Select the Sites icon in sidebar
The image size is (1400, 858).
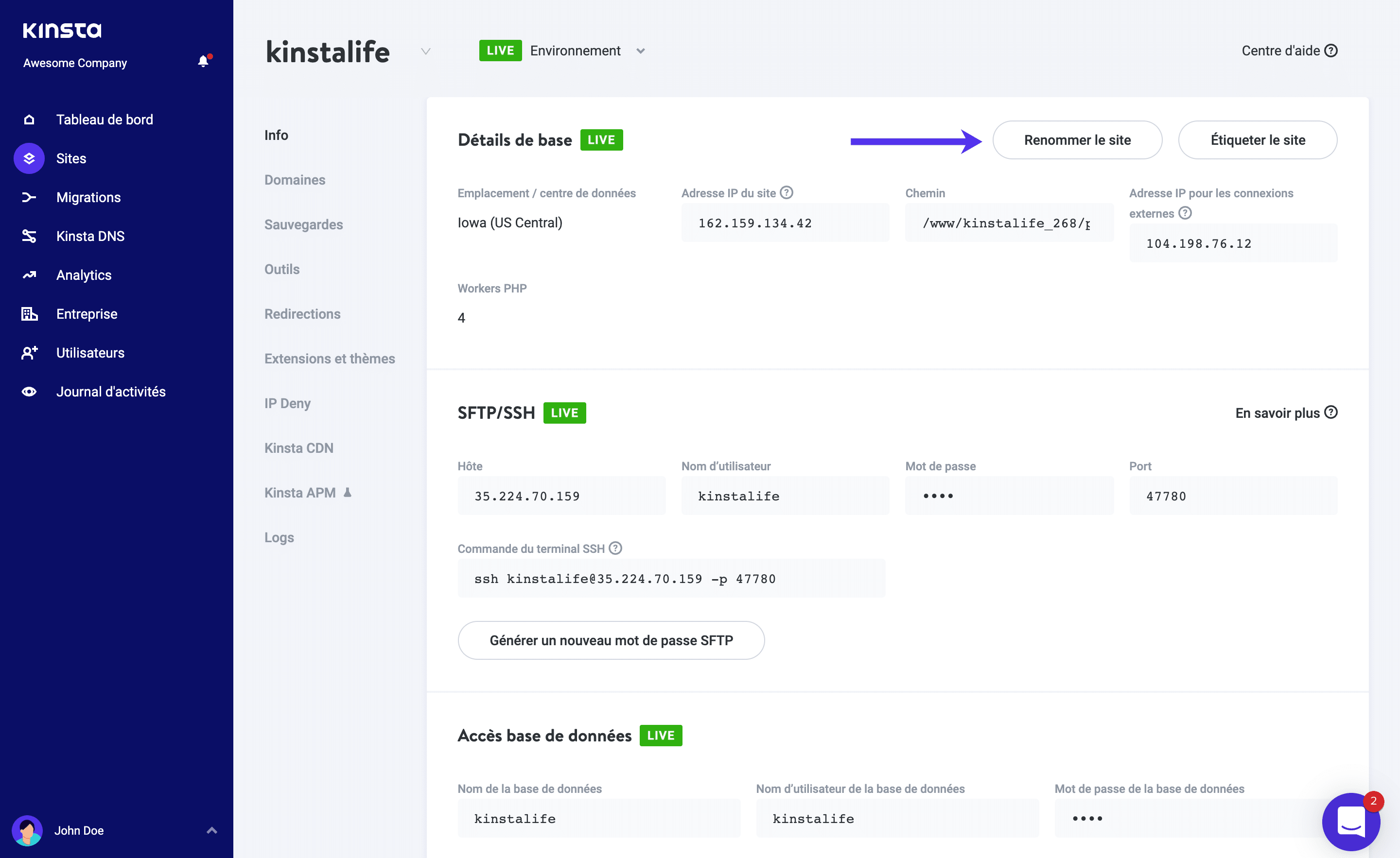28,158
